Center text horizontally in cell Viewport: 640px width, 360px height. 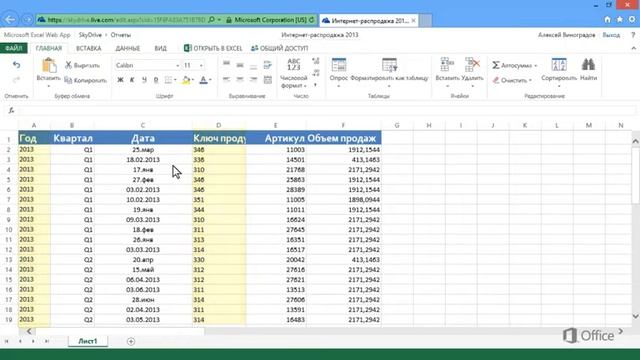[x=240, y=80]
